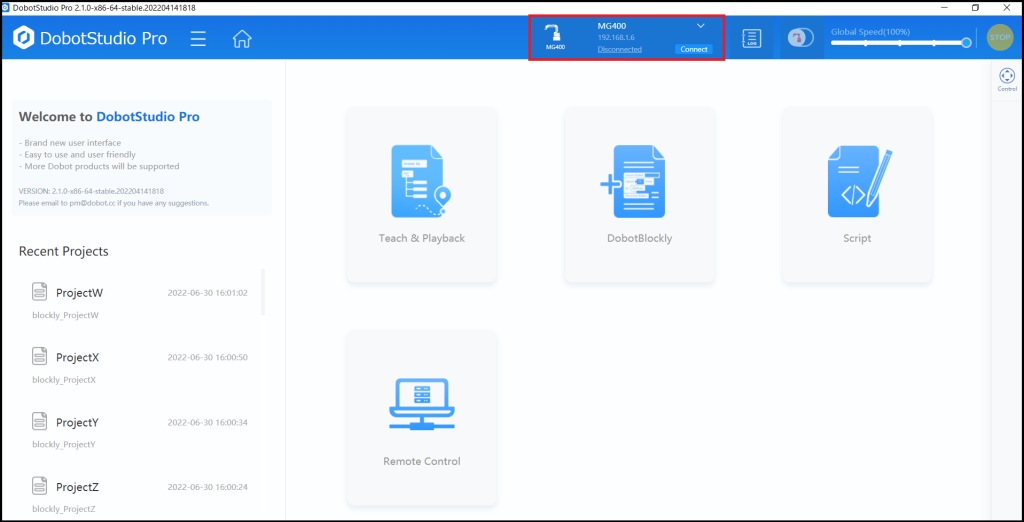1024x522 pixels.
Task: Open the Log panel icon
Action: click(752, 39)
